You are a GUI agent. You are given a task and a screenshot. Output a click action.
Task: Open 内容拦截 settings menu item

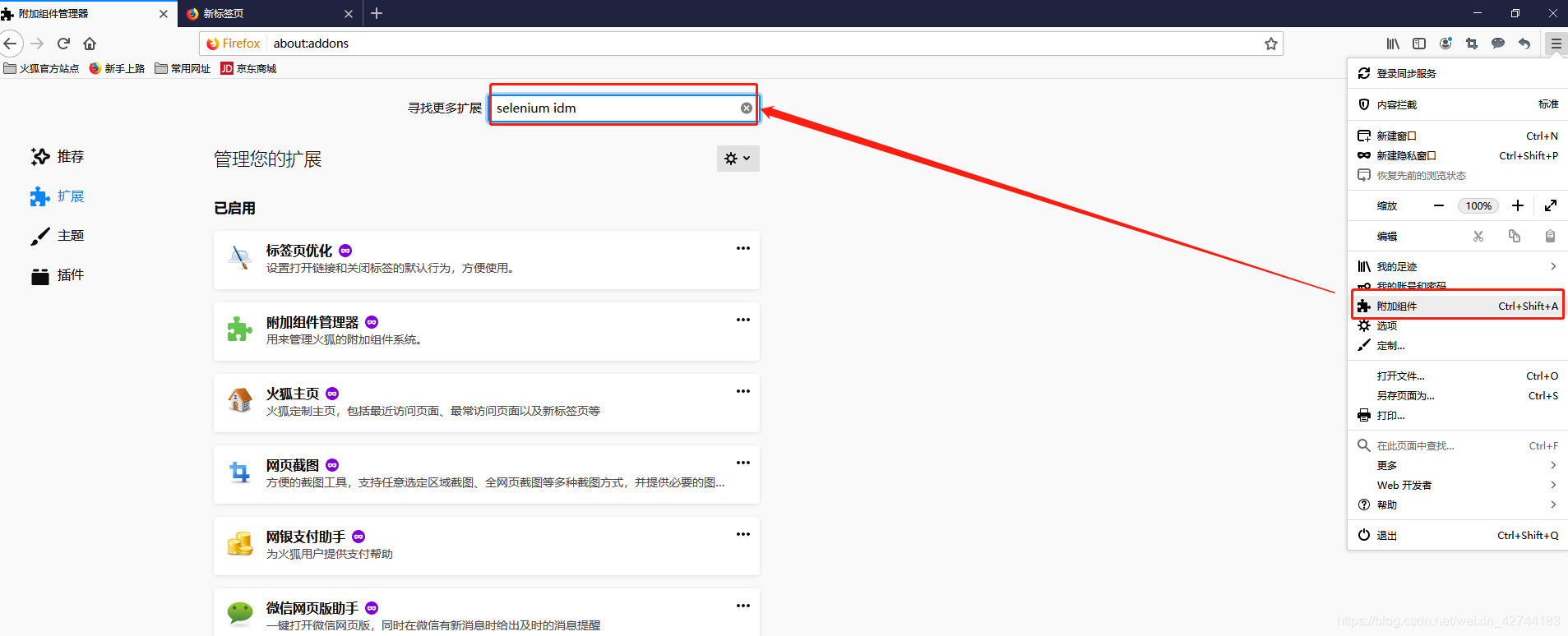click(x=1458, y=104)
